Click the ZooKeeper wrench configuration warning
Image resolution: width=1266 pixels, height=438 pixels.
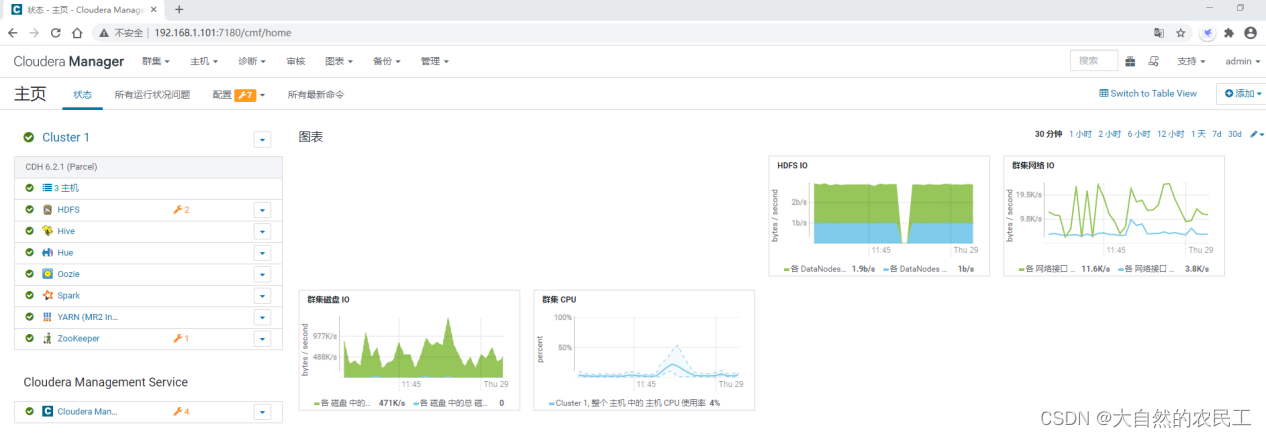tap(181, 339)
